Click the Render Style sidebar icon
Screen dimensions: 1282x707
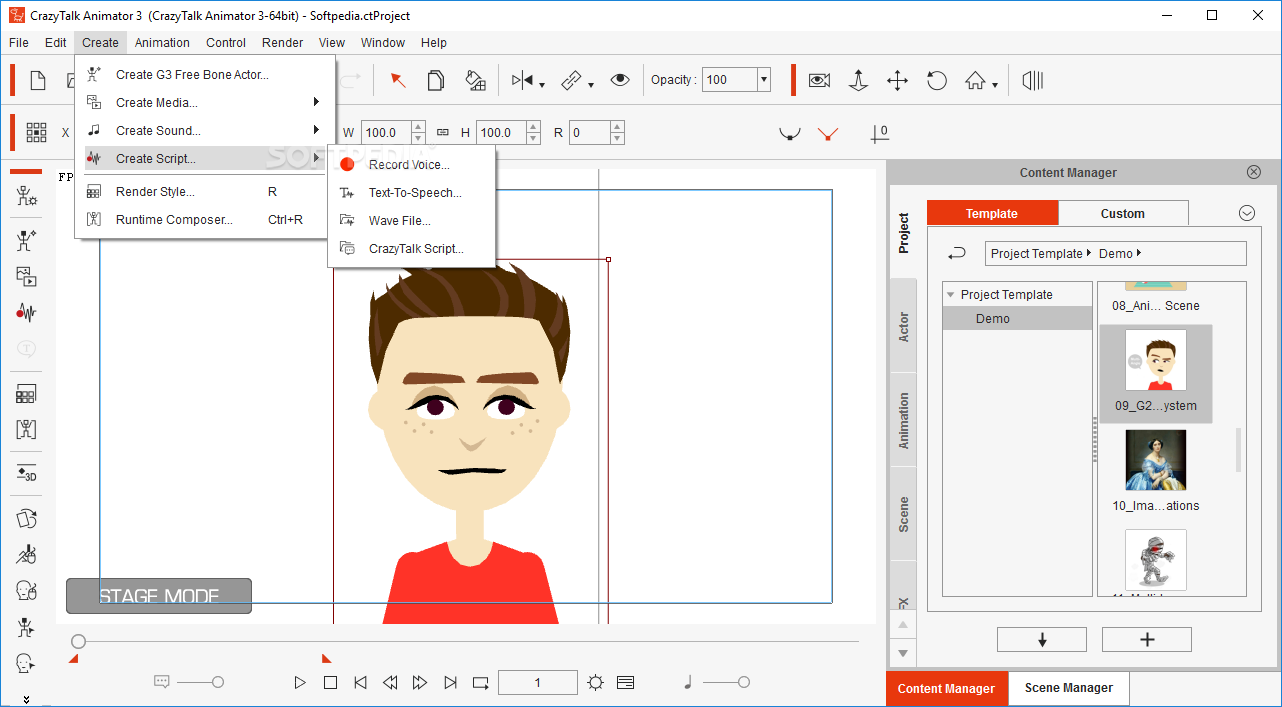[x=26, y=394]
